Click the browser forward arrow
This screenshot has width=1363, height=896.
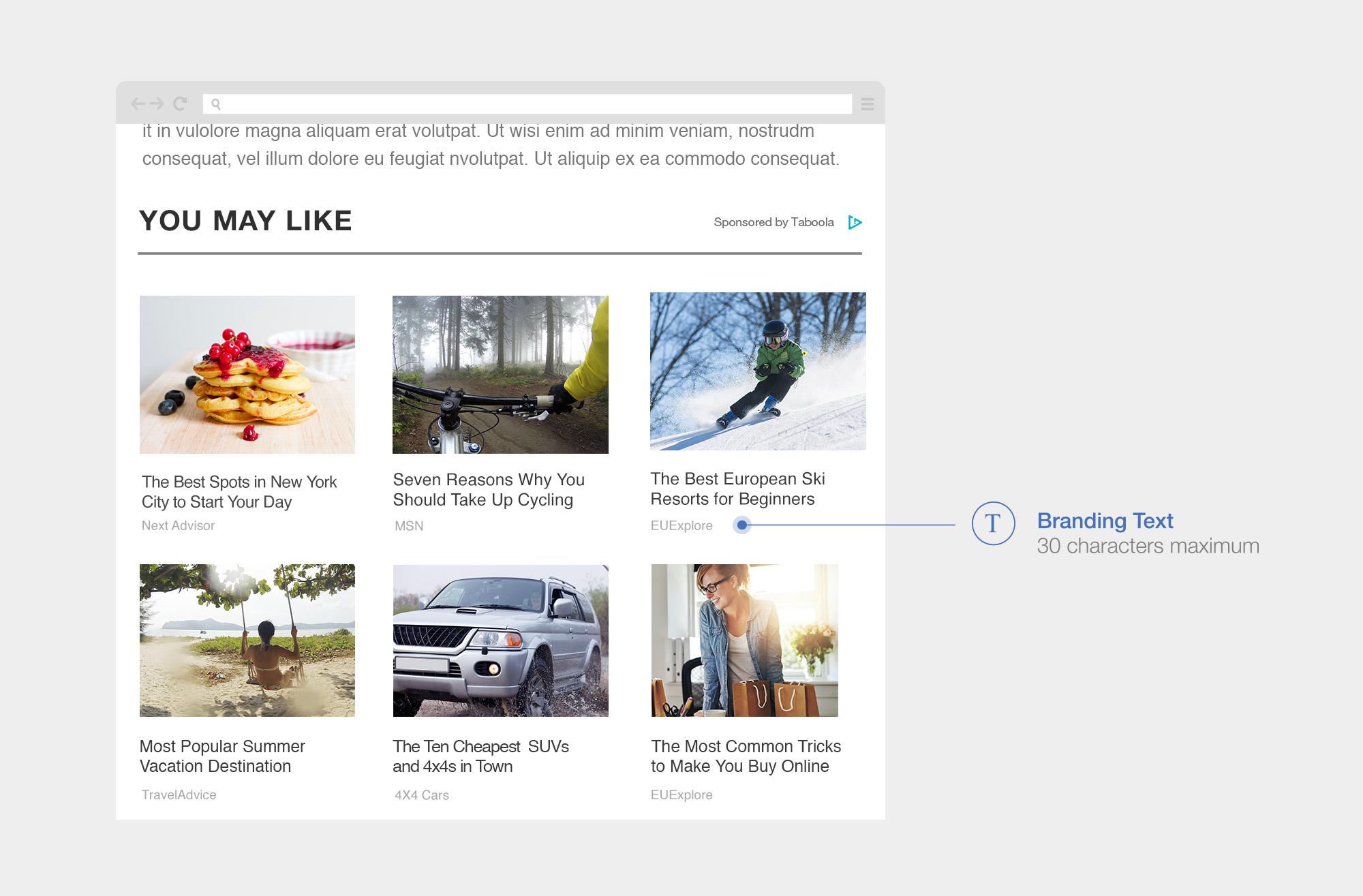pos(157,104)
